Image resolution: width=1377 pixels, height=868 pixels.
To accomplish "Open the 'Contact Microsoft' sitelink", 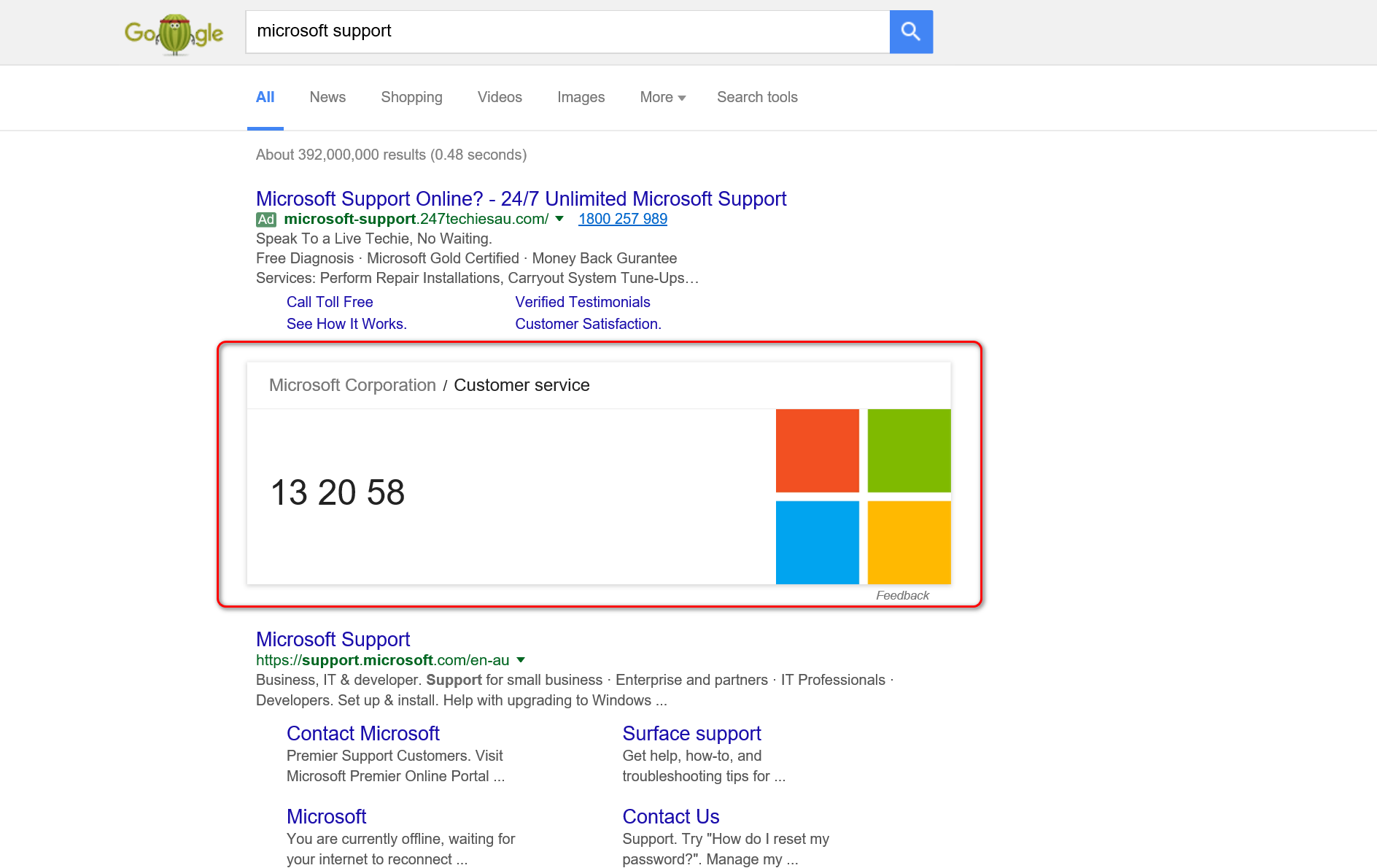I will point(363,733).
